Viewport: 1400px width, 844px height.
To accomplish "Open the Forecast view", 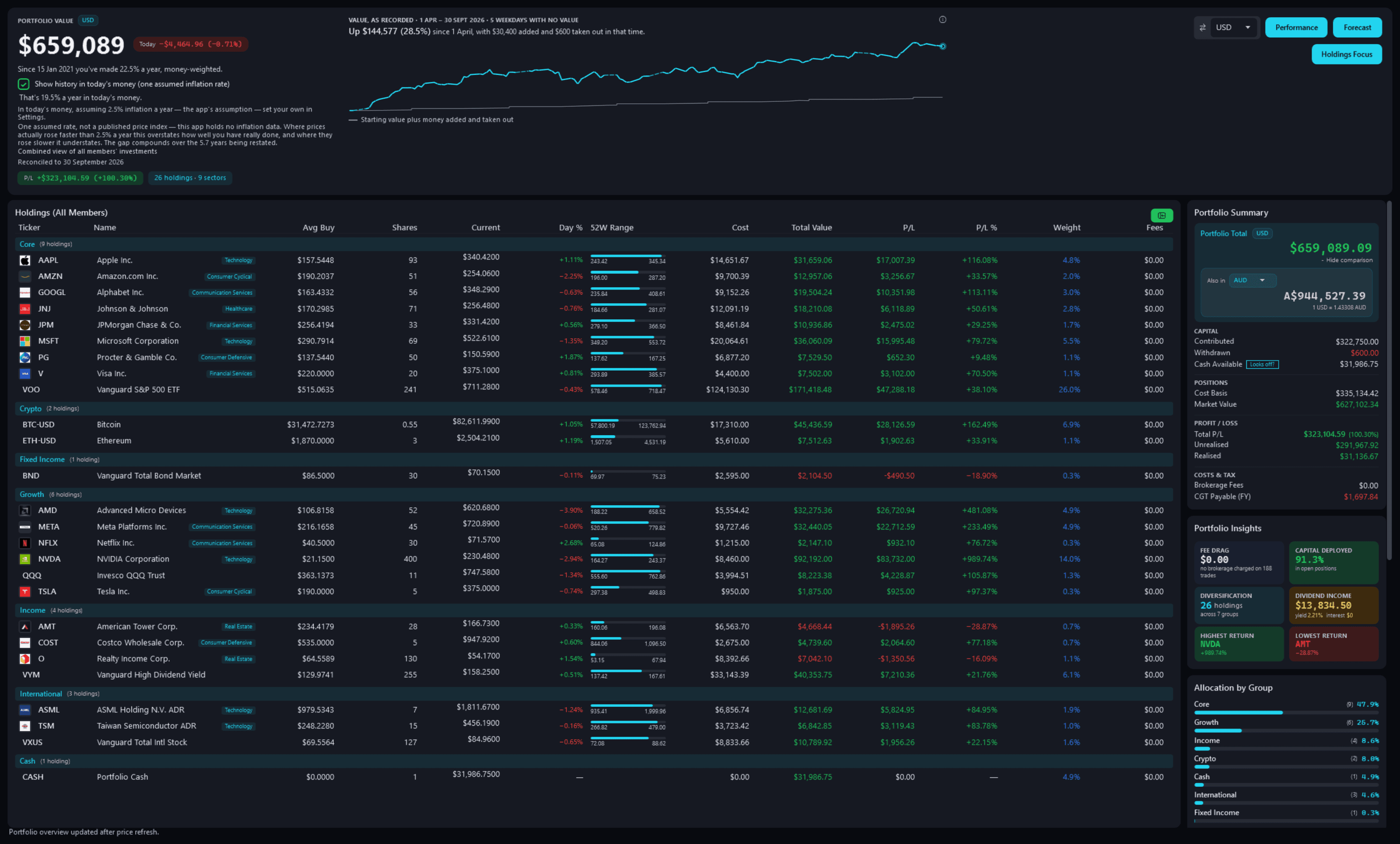I will click(1357, 27).
